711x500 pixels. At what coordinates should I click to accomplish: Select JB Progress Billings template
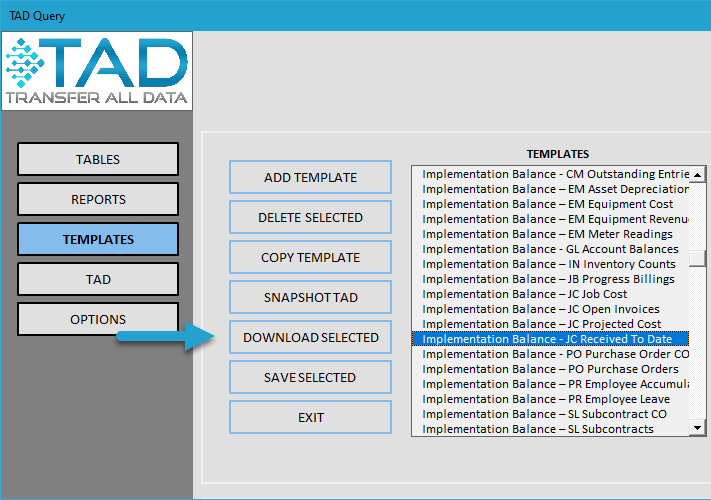pos(550,279)
